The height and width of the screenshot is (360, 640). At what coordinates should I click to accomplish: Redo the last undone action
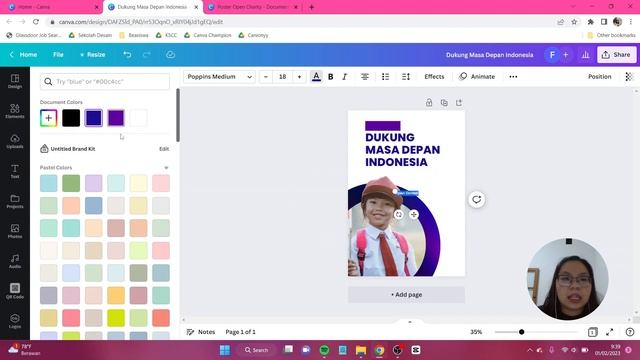pos(147,55)
